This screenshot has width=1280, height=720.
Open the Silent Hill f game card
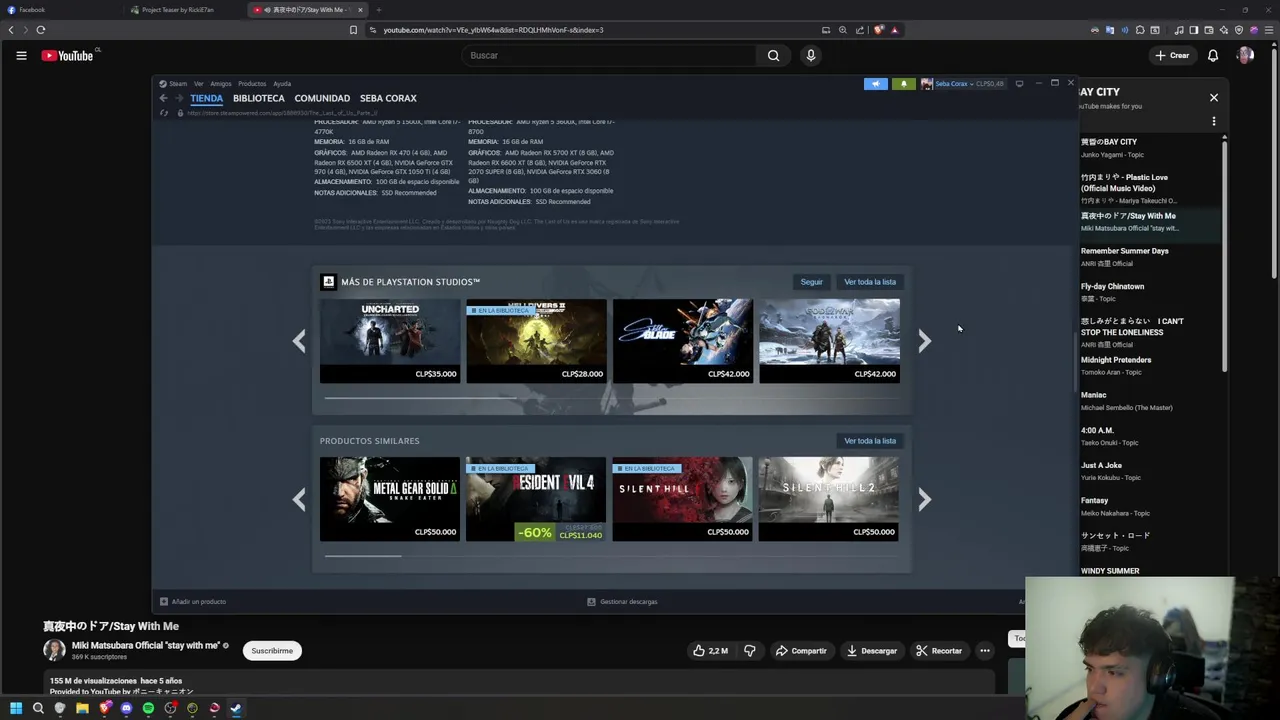pos(683,499)
